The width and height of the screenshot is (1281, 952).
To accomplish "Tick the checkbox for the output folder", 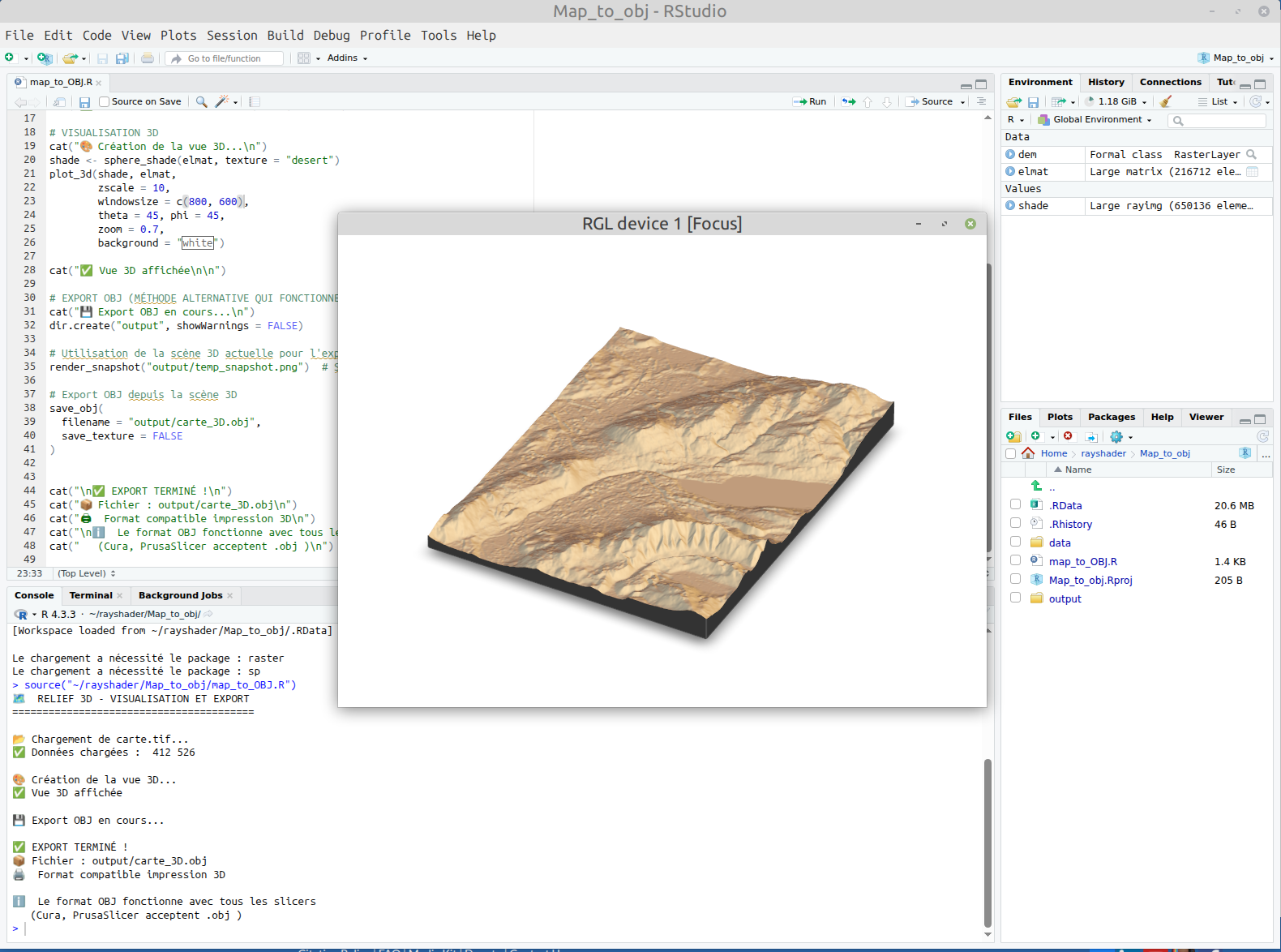I will point(1015,598).
